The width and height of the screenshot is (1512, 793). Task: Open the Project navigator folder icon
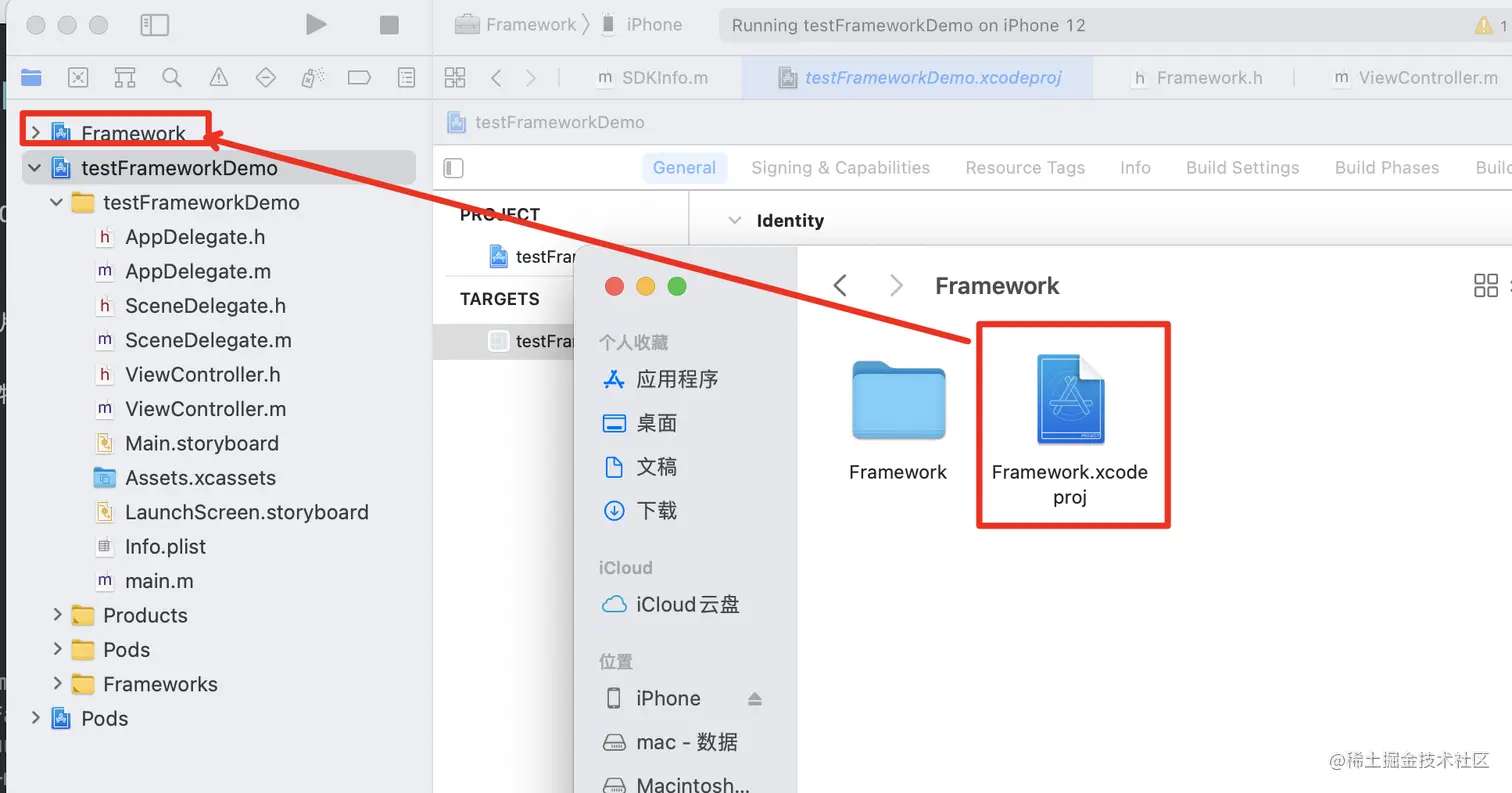pyautogui.click(x=31, y=77)
